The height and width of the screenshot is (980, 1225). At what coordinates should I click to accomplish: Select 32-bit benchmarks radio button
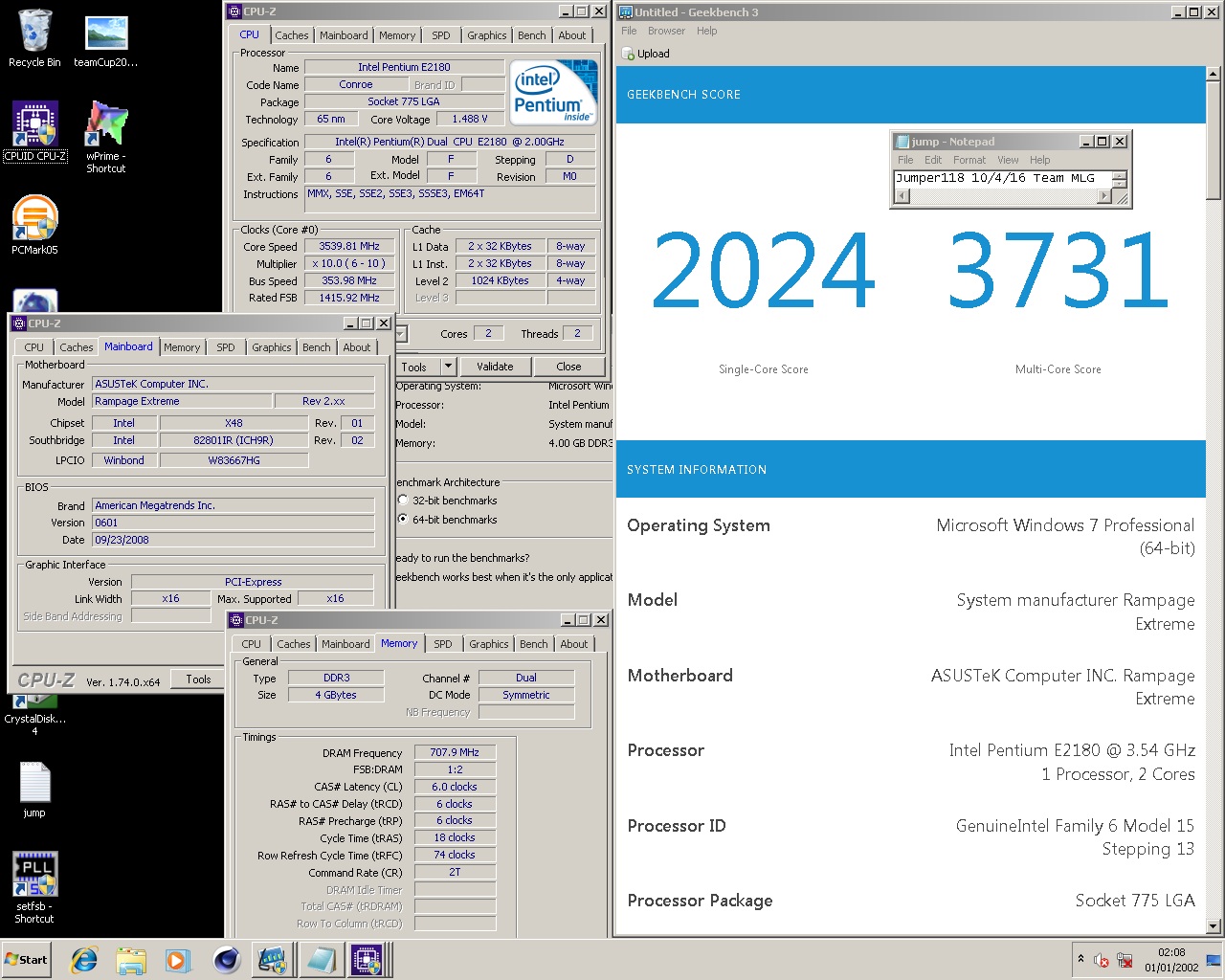click(x=403, y=501)
